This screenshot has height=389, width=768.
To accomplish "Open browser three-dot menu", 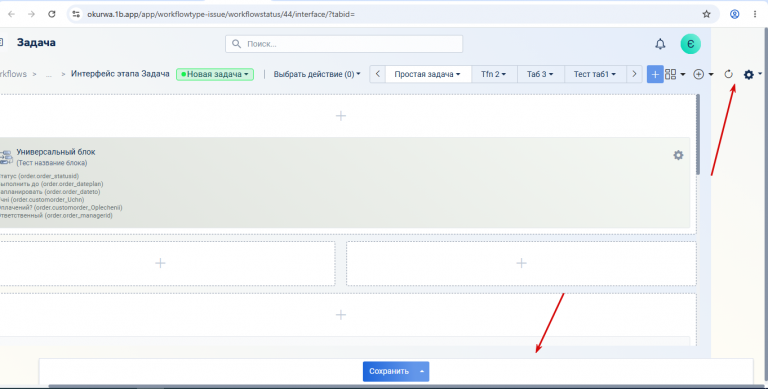I will coord(755,14).
